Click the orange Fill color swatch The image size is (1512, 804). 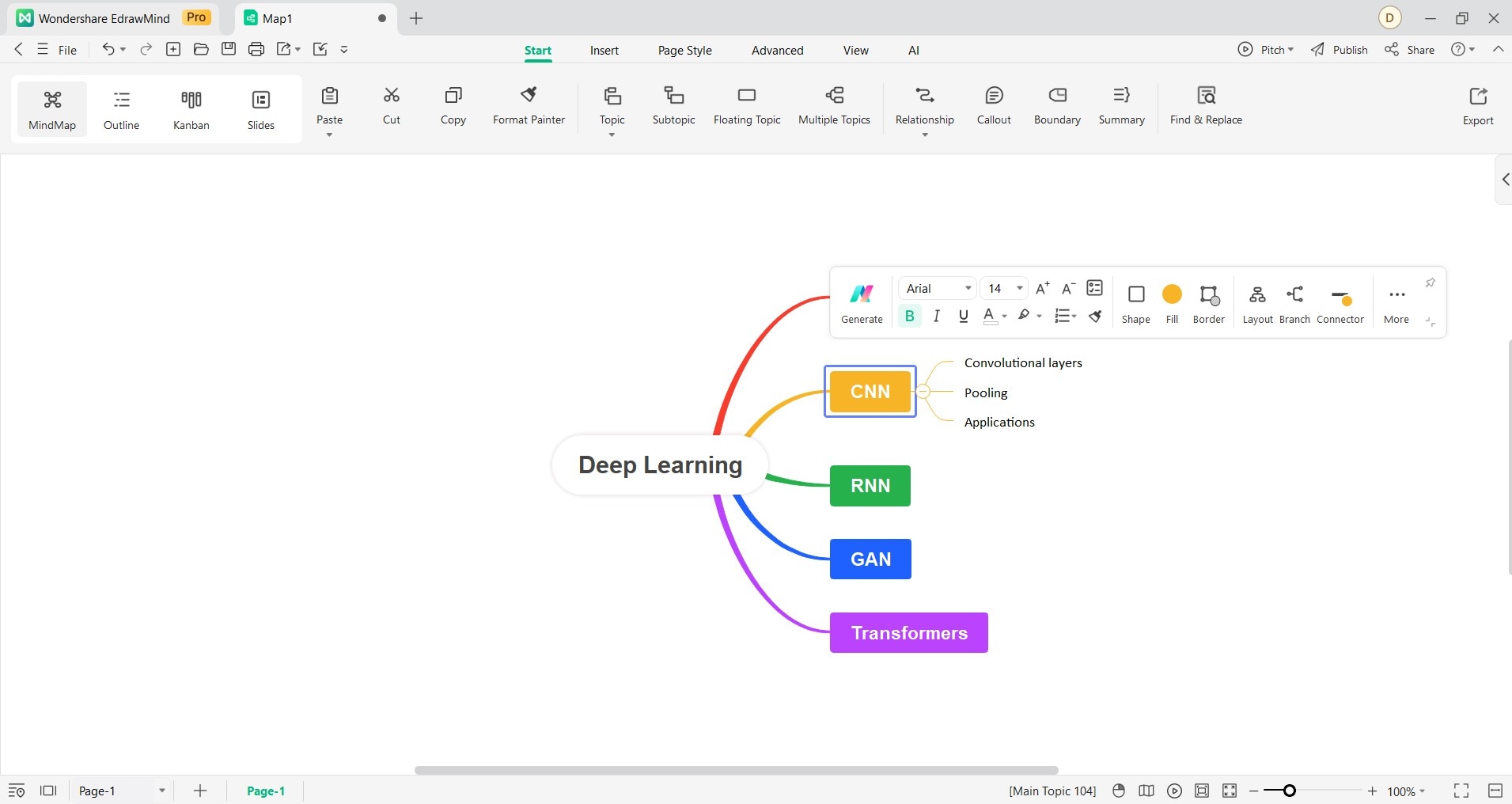tap(1172, 294)
